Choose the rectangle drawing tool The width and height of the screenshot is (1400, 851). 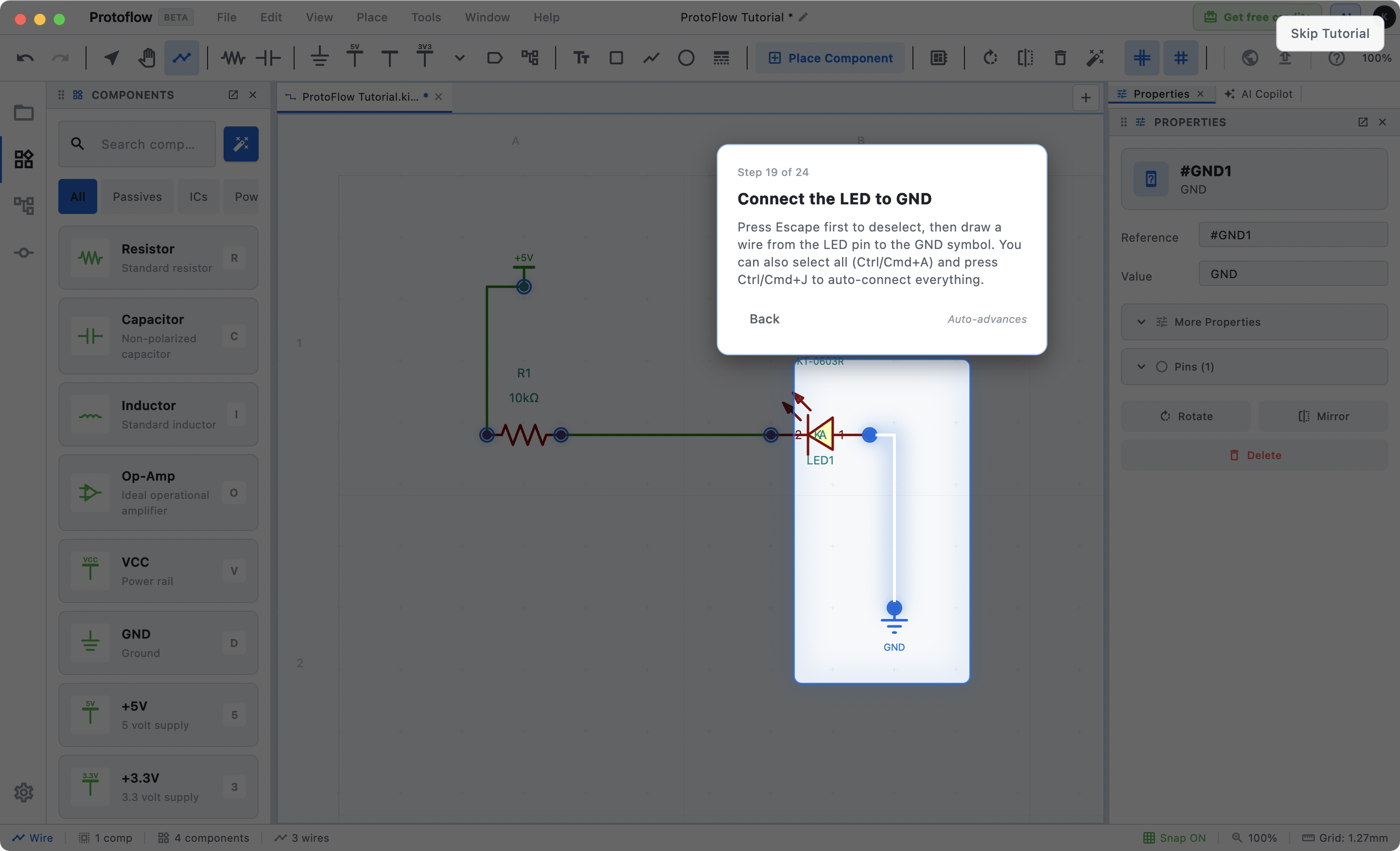coord(616,58)
